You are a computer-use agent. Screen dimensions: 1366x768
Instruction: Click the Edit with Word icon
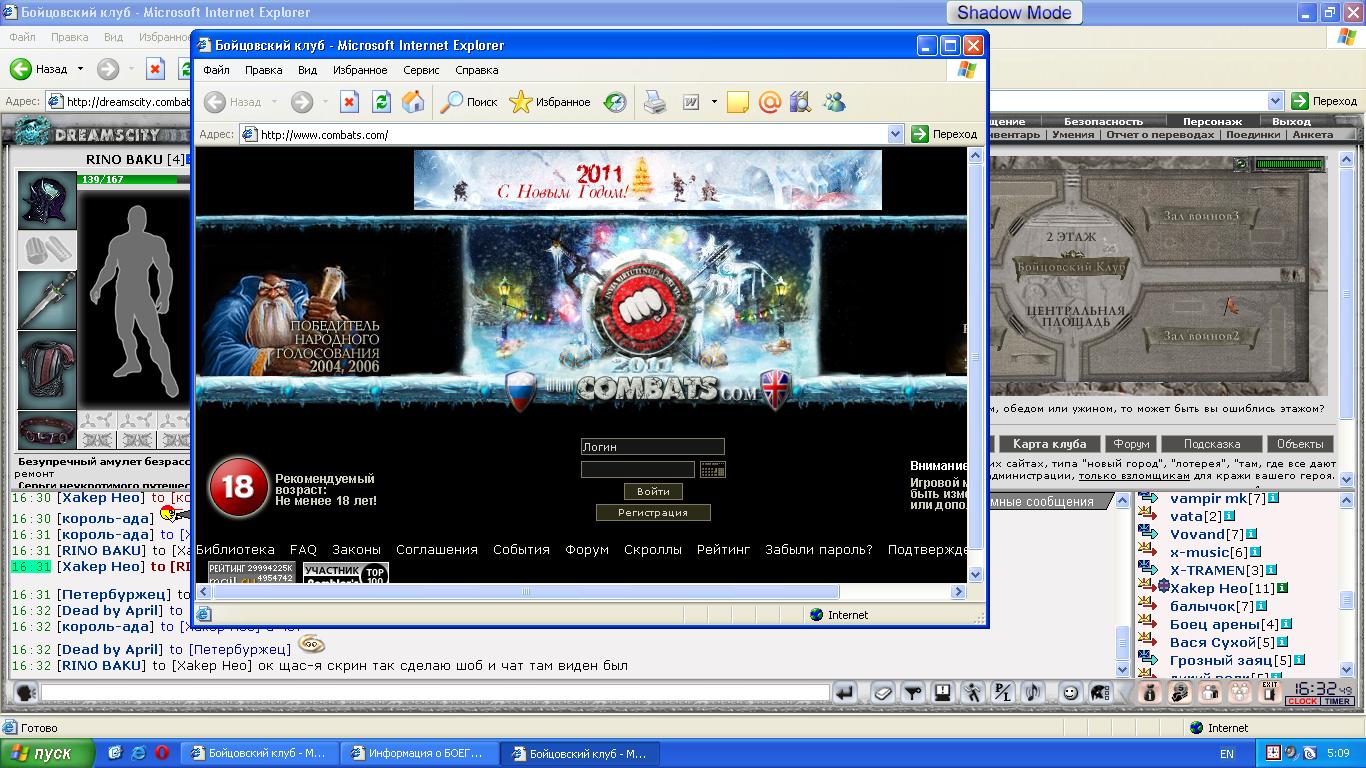(x=691, y=102)
